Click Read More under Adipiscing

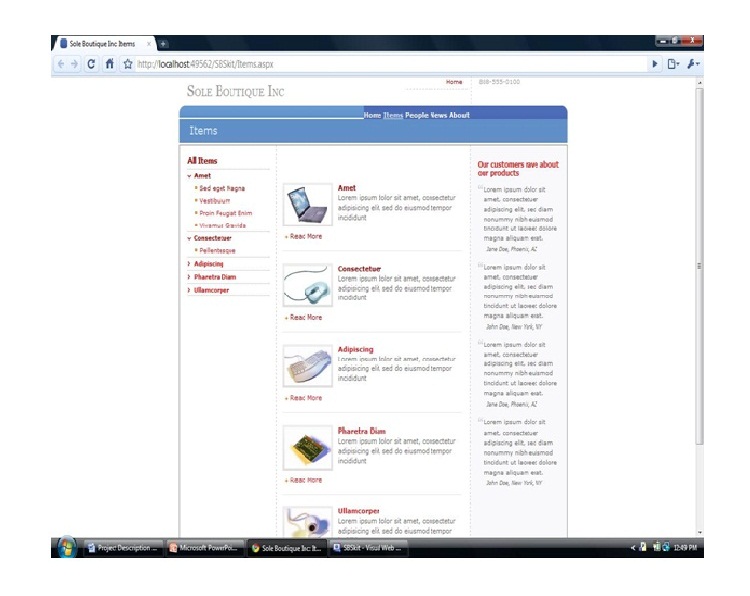(304, 398)
